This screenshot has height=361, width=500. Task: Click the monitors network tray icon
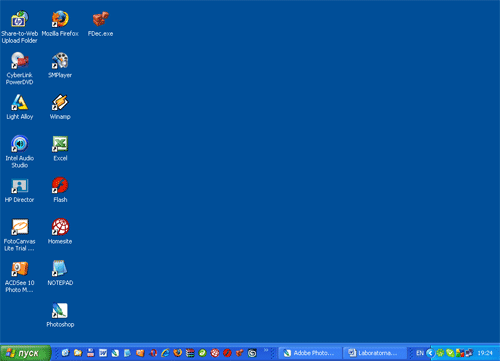coord(470,352)
